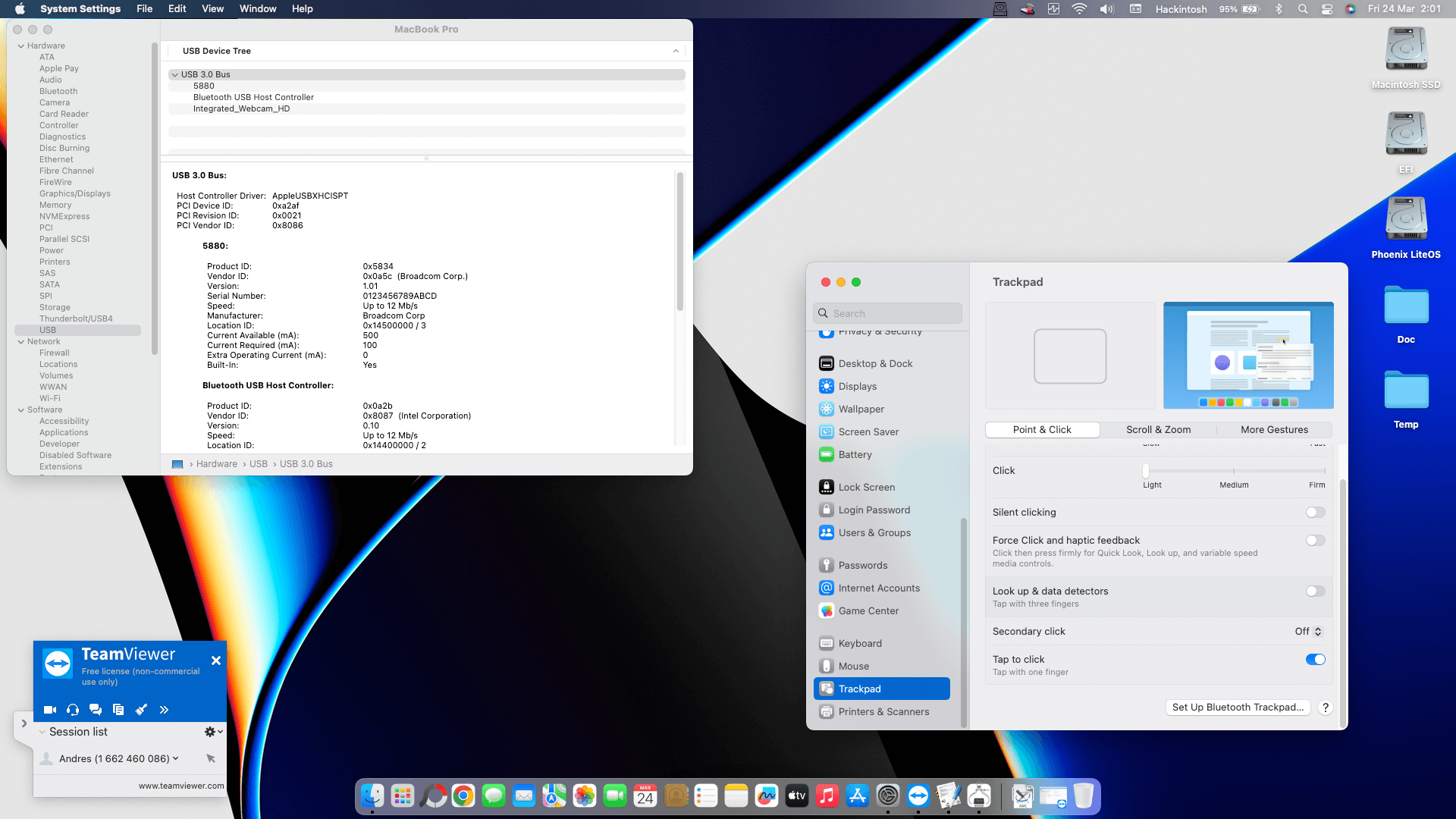
Task: Open the www.teamviewer.com link
Action: pos(181,786)
